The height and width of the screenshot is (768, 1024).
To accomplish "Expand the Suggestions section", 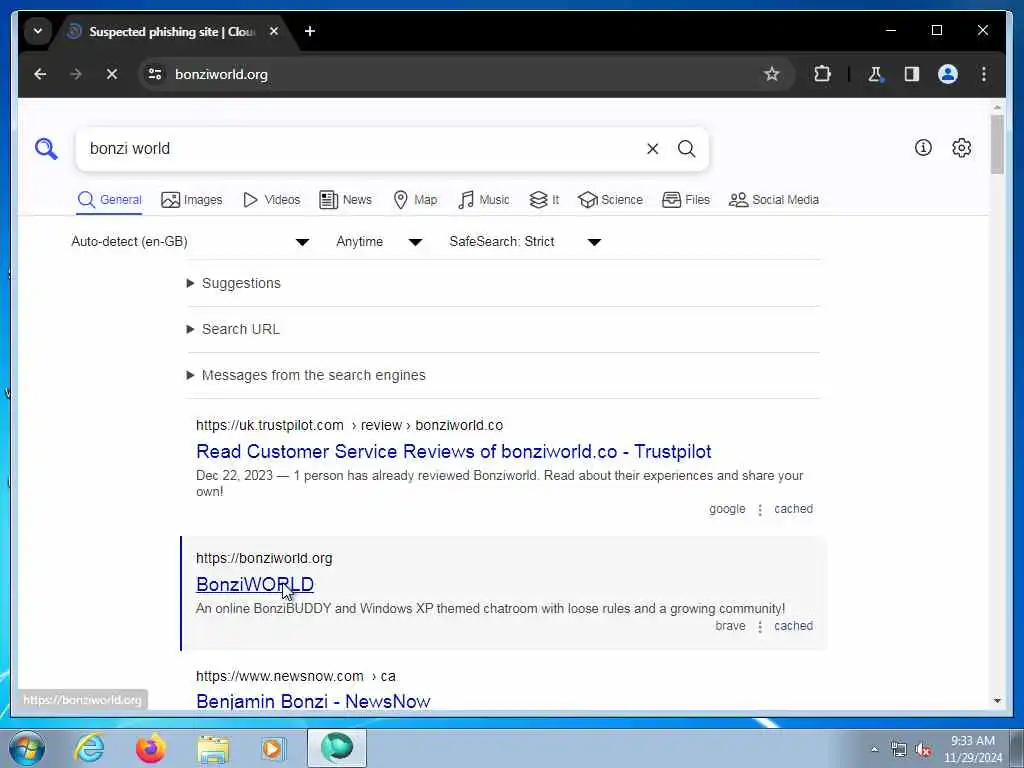I will [234, 283].
